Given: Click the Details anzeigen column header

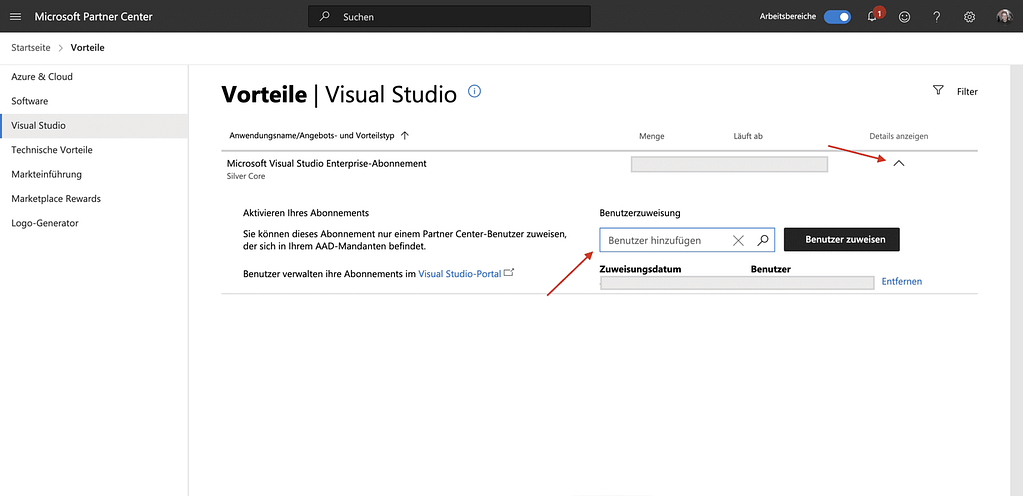Looking at the screenshot, I should coord(898,136).
